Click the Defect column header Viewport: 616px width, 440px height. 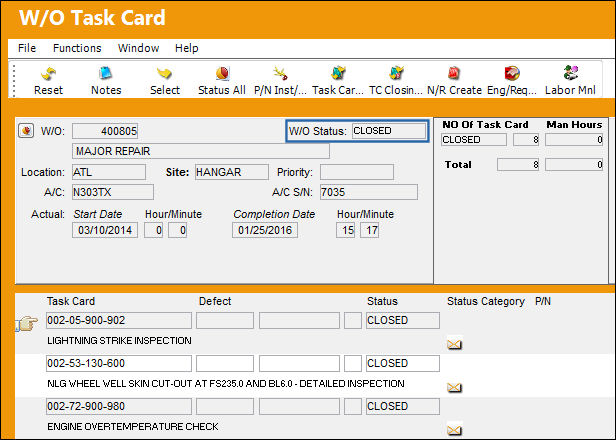click(x=215, y=301)
